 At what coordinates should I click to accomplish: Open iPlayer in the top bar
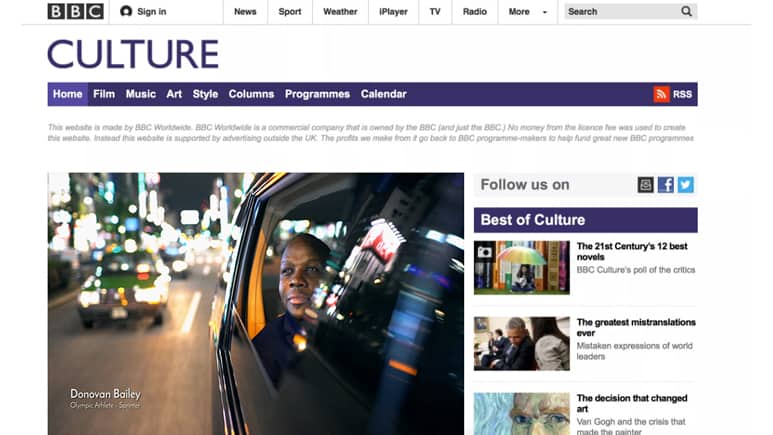(x=393, y=11)
